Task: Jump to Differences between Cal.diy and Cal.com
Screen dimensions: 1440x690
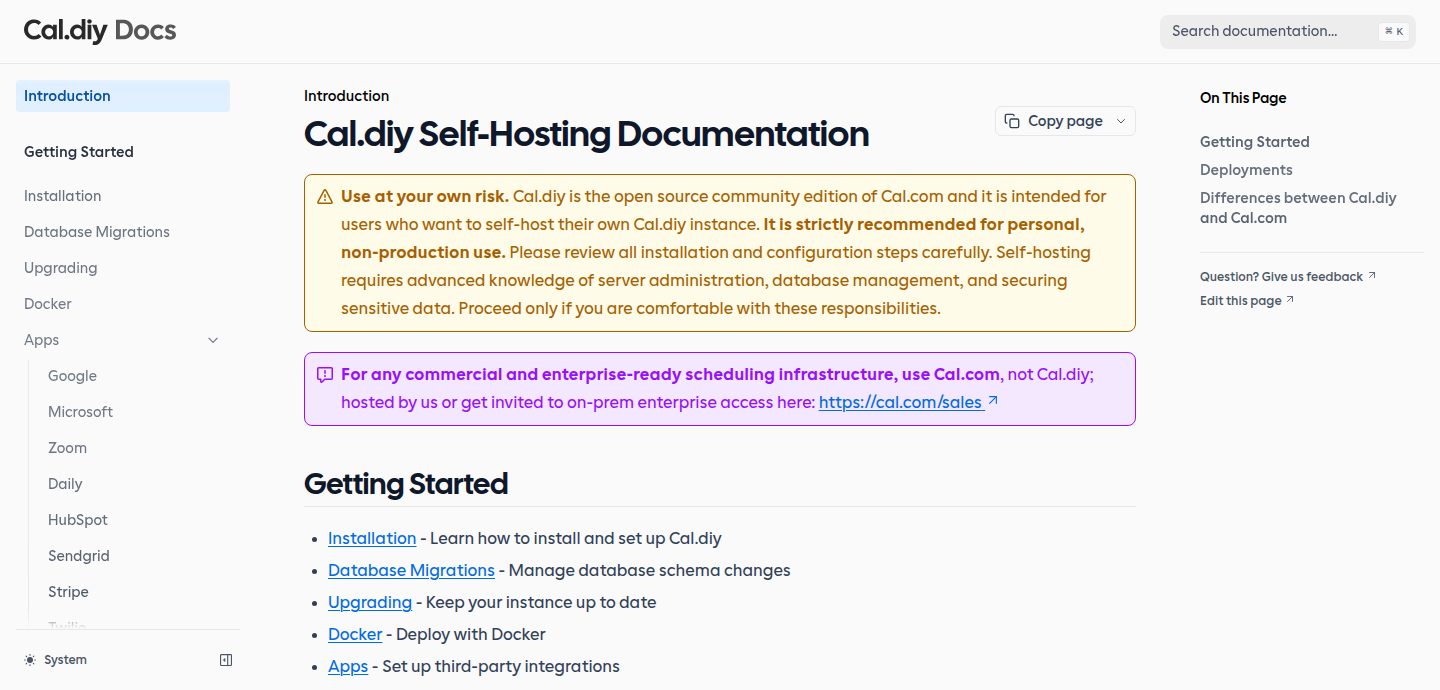Action: coord(1298,208)
